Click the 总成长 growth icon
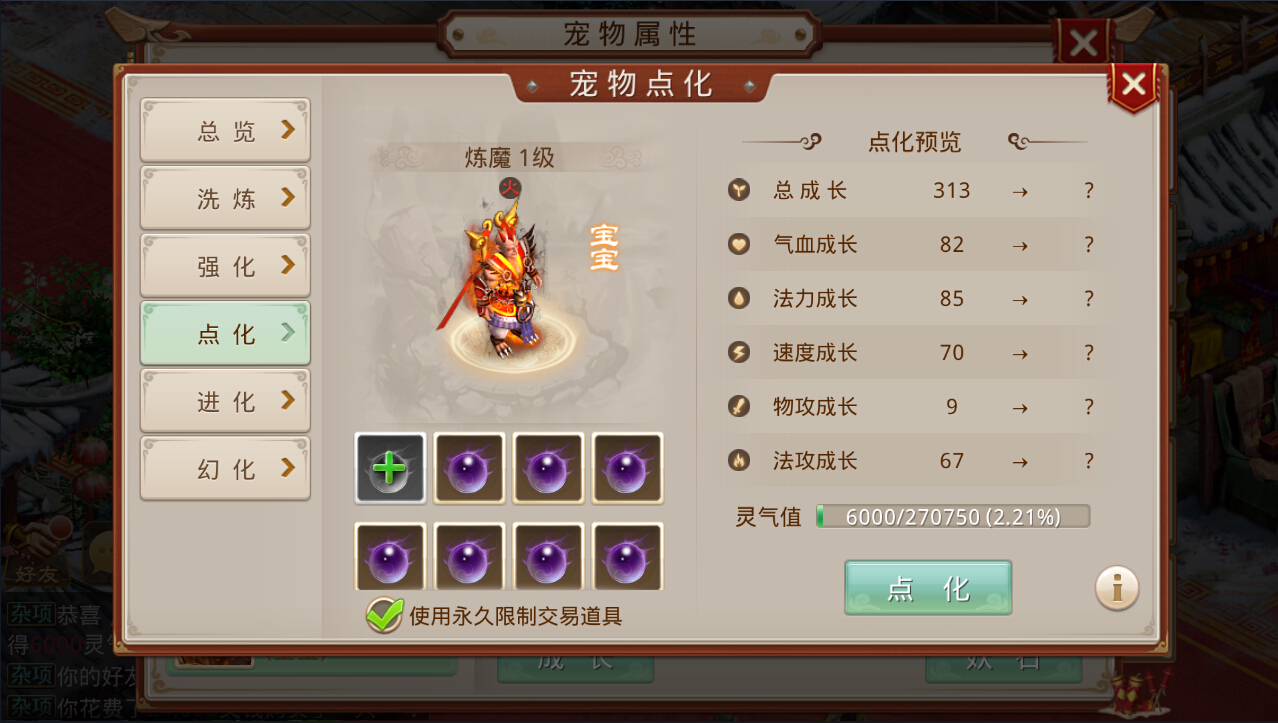 (x=739, y=190)
